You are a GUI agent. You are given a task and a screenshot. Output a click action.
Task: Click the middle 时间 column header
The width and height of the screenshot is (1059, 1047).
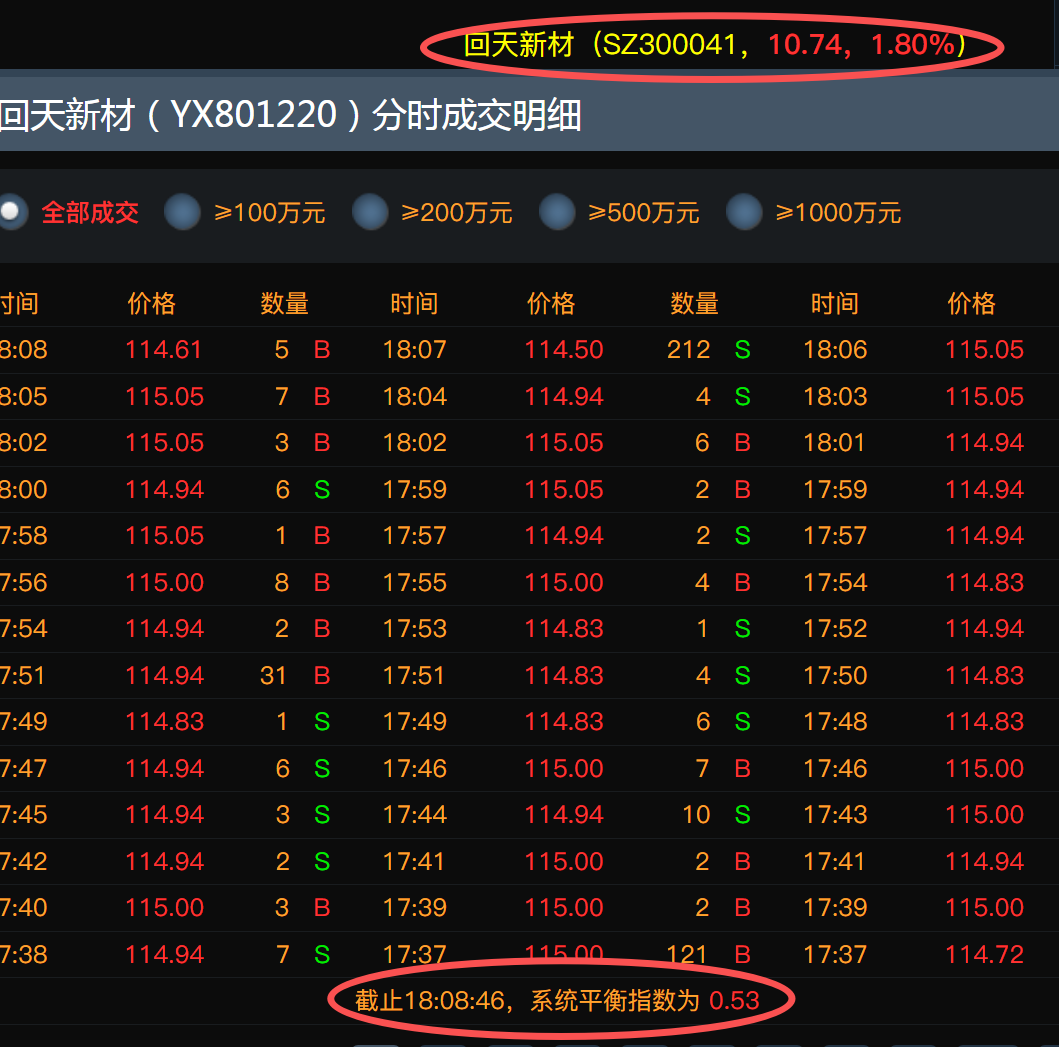click(x=415, y=303)
